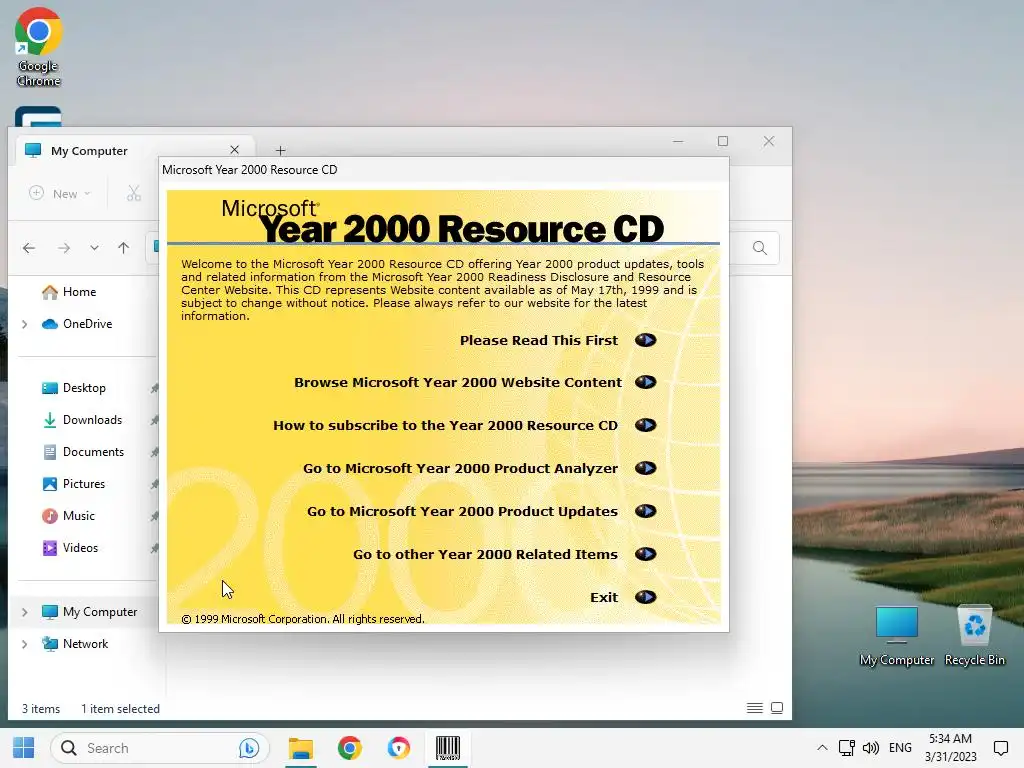Open Browse Microsoft Year 2000 Website Content
This screenshot has height=768, width=1024.
[x=458, y=382]
